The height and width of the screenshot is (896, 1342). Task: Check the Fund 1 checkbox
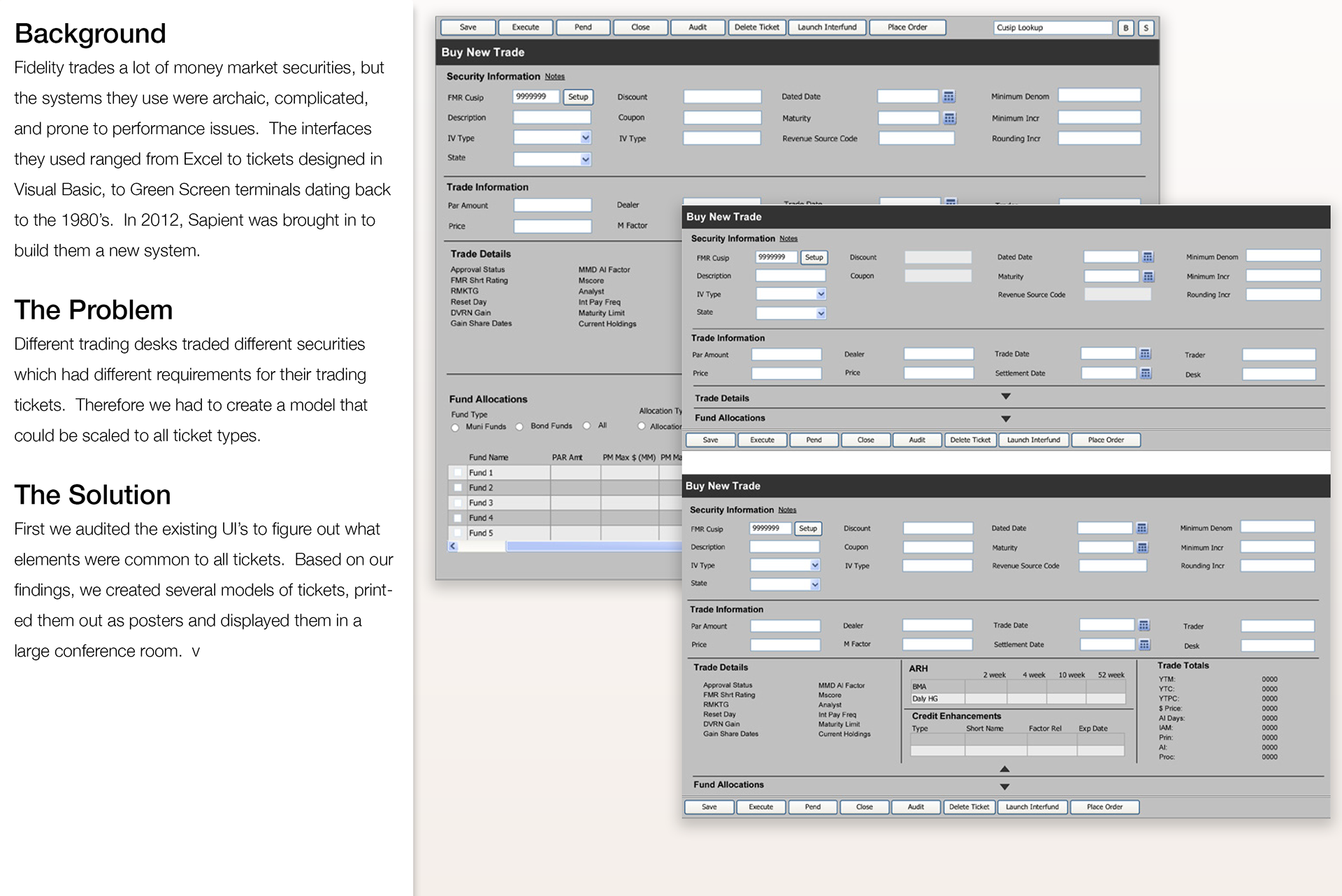point(458,472)
